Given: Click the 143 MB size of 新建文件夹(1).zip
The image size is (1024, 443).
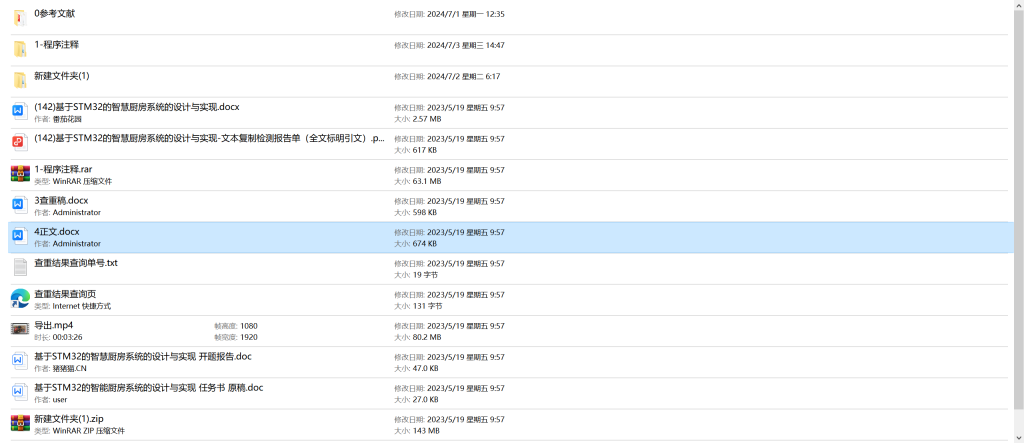Looking at the screenshot, I should (x=426, y=430).
